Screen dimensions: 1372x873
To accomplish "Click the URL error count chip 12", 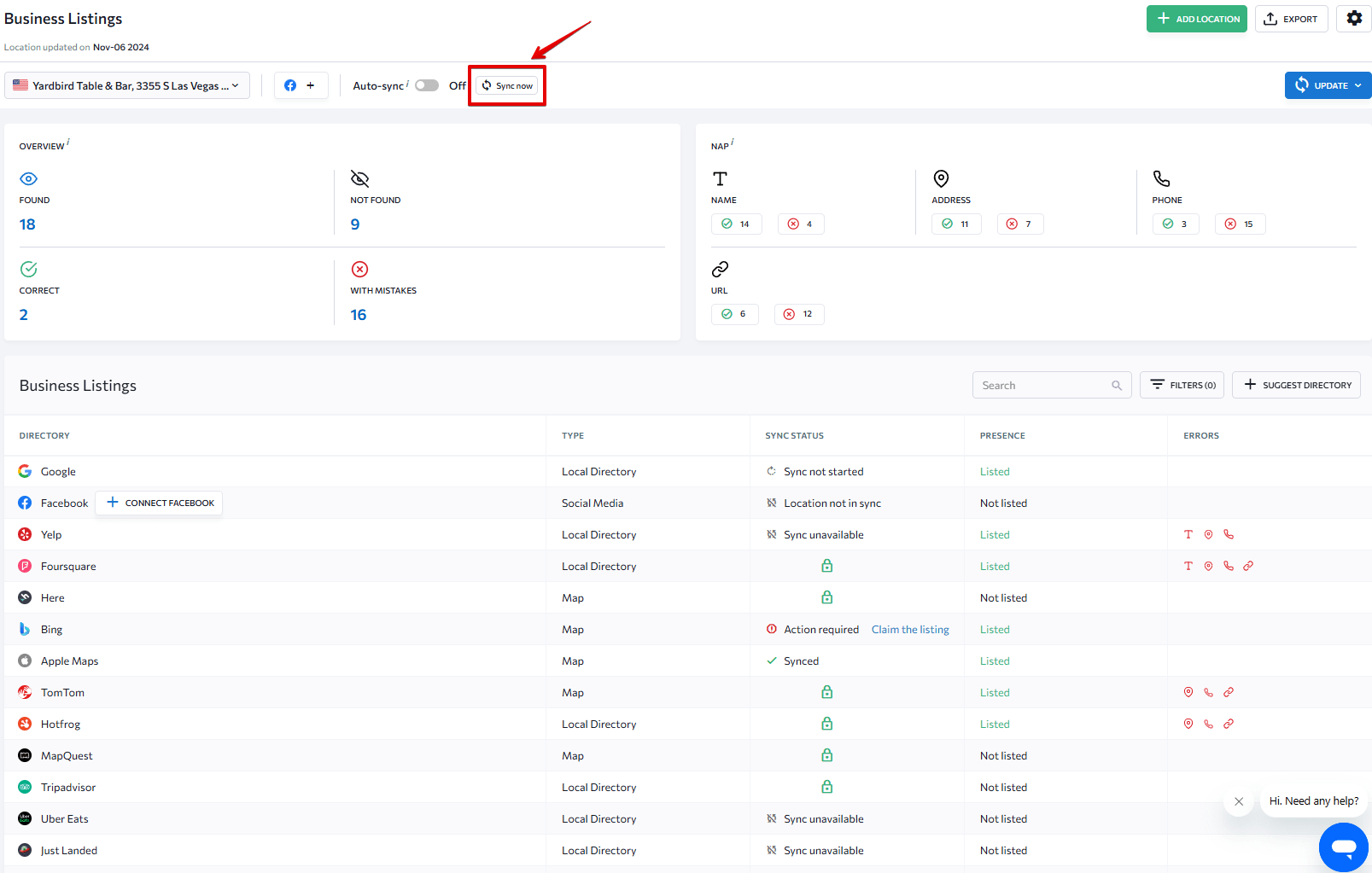I will coord(799,314).
